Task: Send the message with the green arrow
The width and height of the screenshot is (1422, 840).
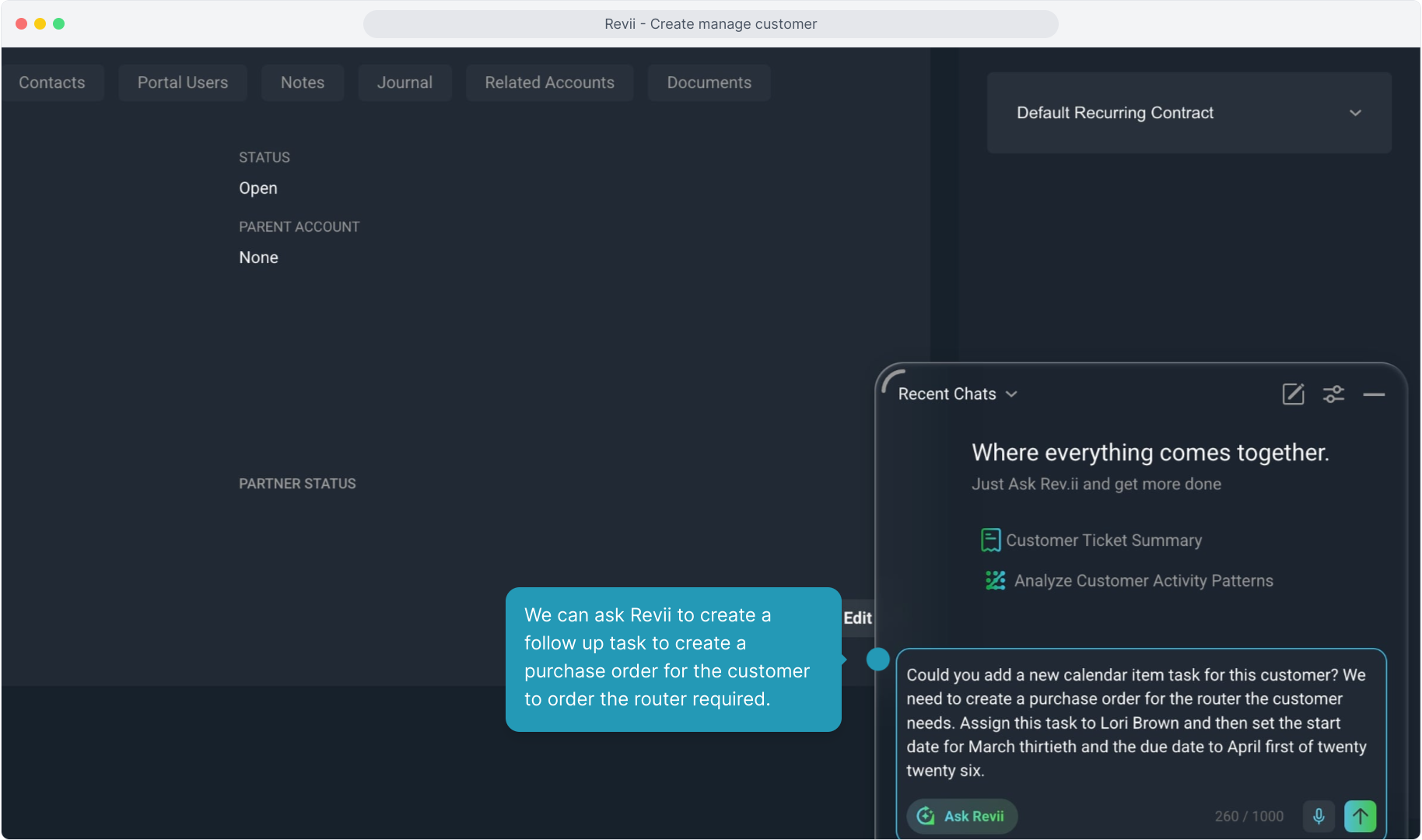Action: click(x=1360, y=816)
